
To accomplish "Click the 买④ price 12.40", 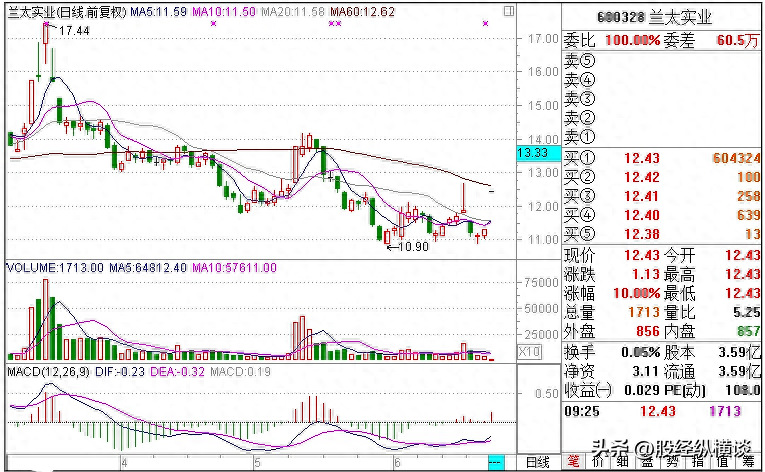I will tap(642, 215).
